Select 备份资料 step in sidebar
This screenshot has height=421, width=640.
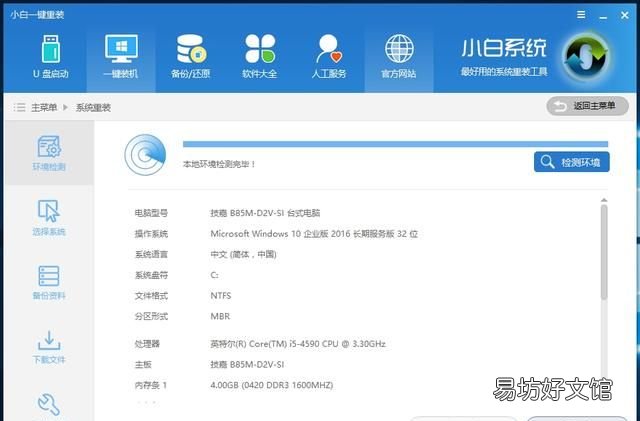pyautogui.click(x=49, y=283)
